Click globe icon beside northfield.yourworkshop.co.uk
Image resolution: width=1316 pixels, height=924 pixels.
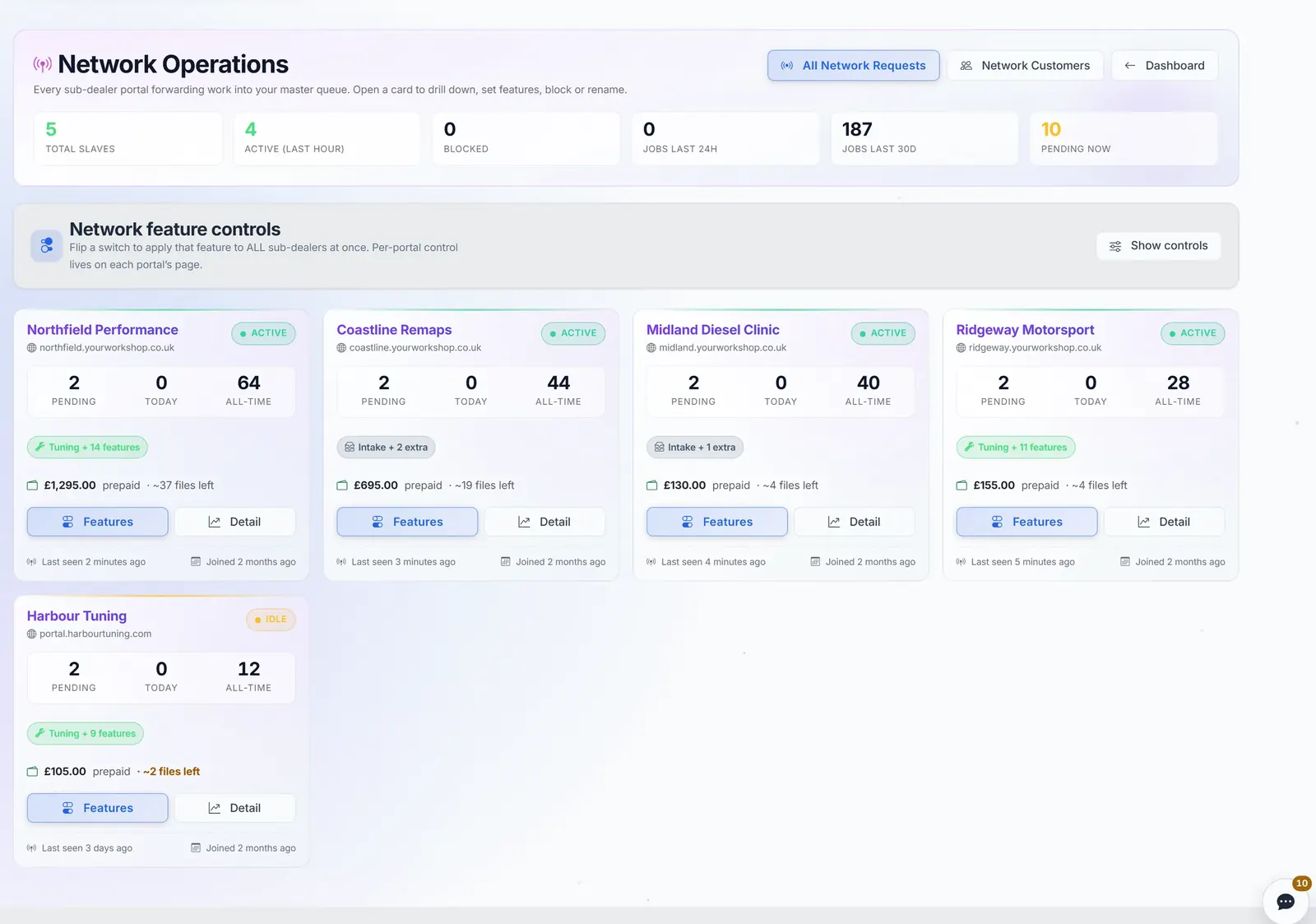(x=32, y=348)
